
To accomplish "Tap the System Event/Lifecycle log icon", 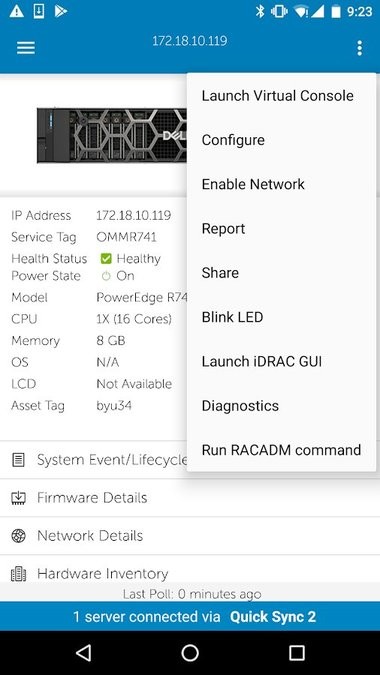I will tap(19, 460).
